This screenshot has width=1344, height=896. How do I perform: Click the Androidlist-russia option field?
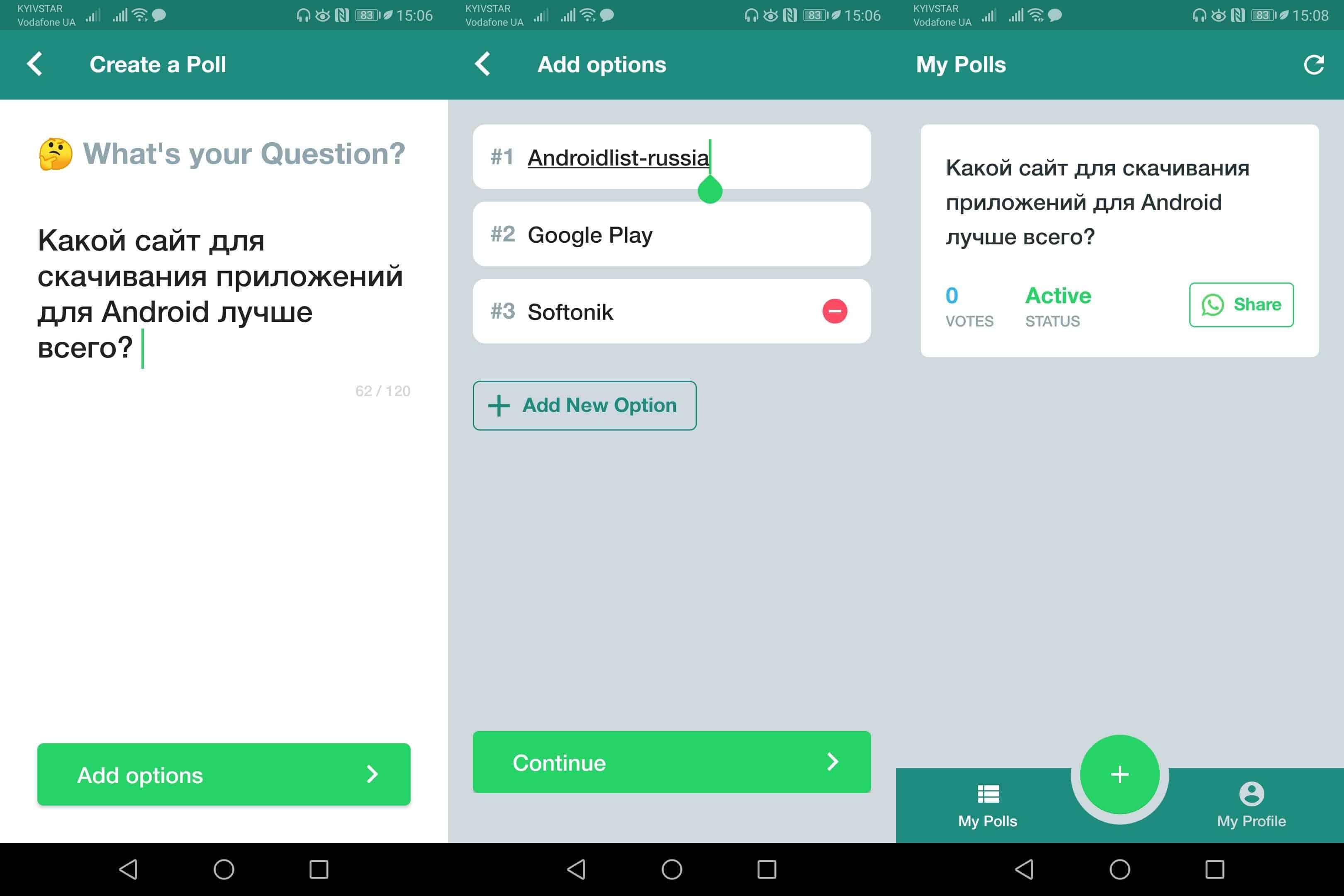[672, 157]
